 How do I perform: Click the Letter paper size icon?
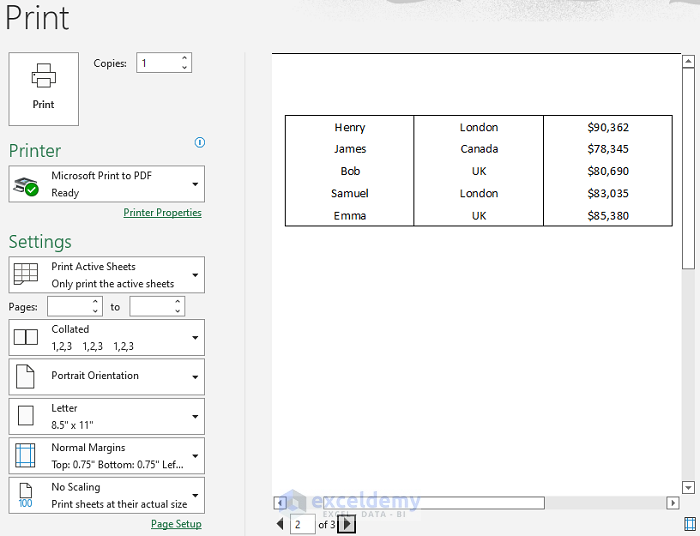click(x=25, y=416)
